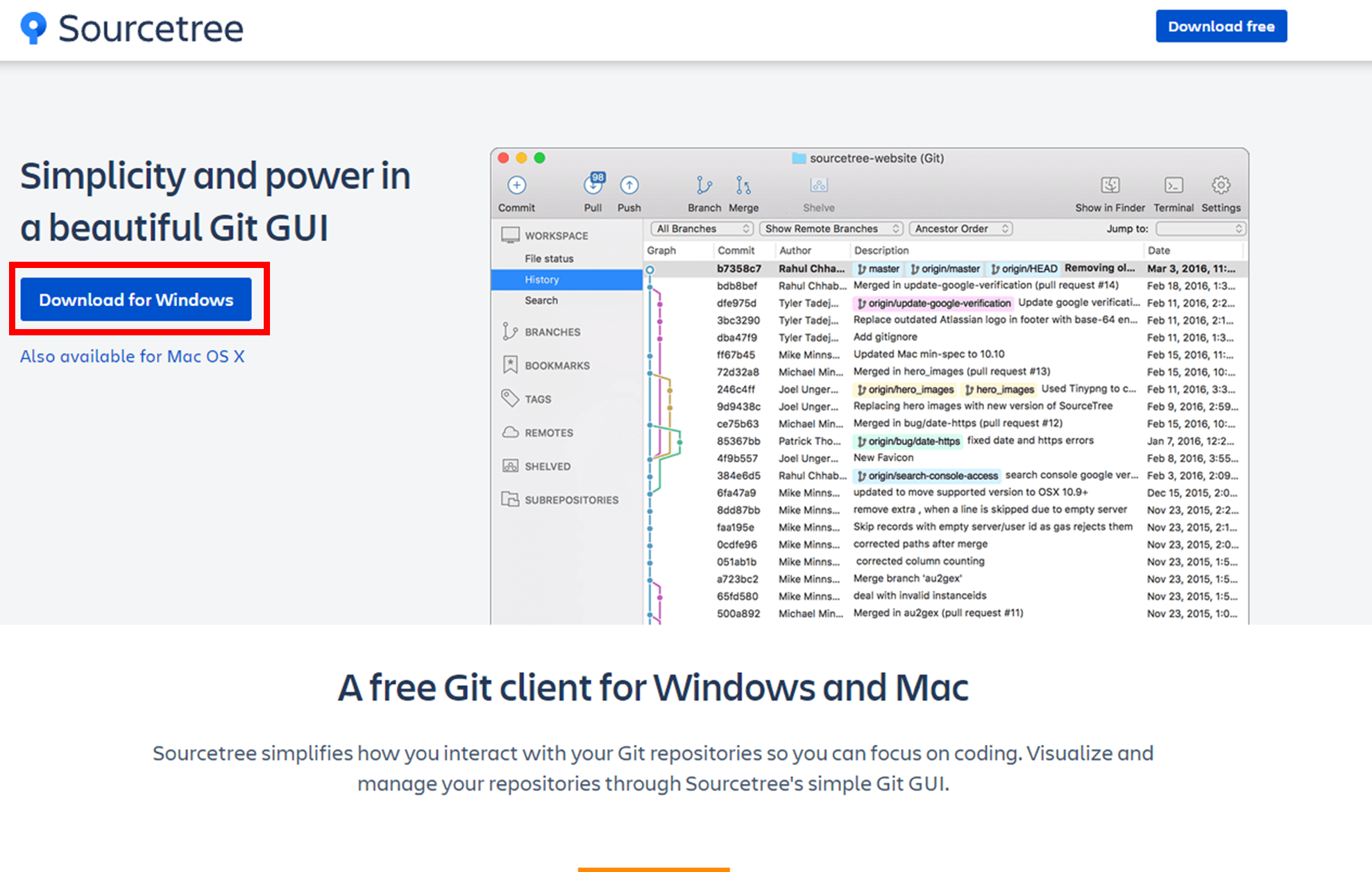This screenshot has width=1372, height=872.
Task: Click the Commit icon in toolbar
Action: click(516, 185)
